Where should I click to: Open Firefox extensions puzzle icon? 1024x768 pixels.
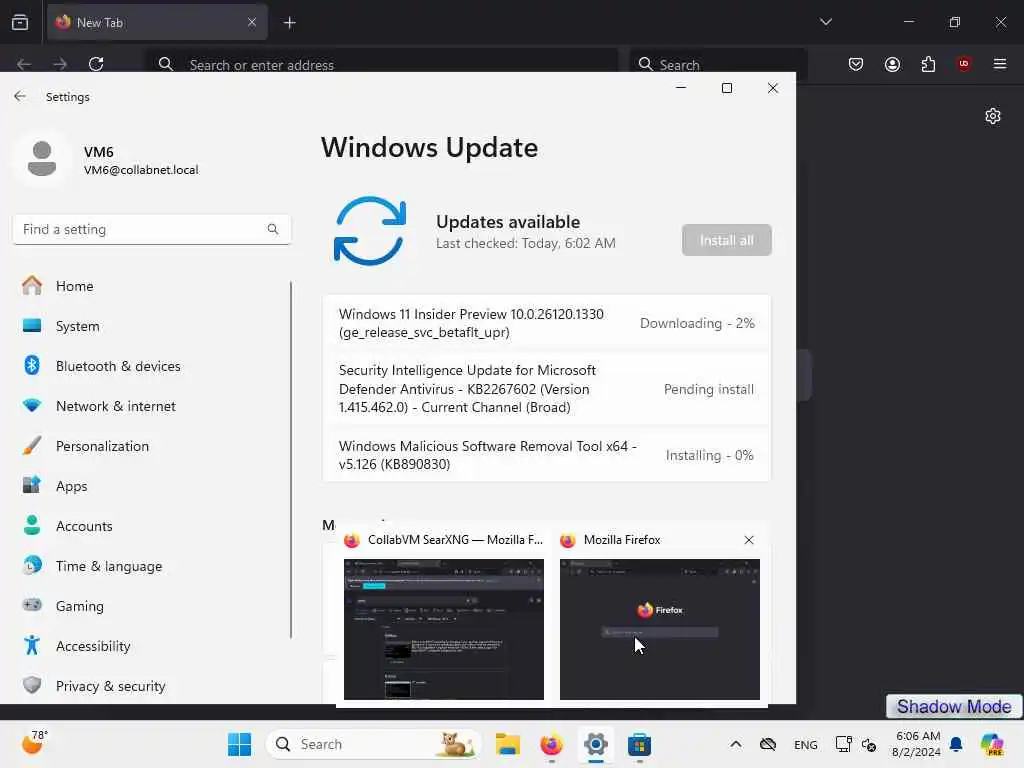coord(928,64)
